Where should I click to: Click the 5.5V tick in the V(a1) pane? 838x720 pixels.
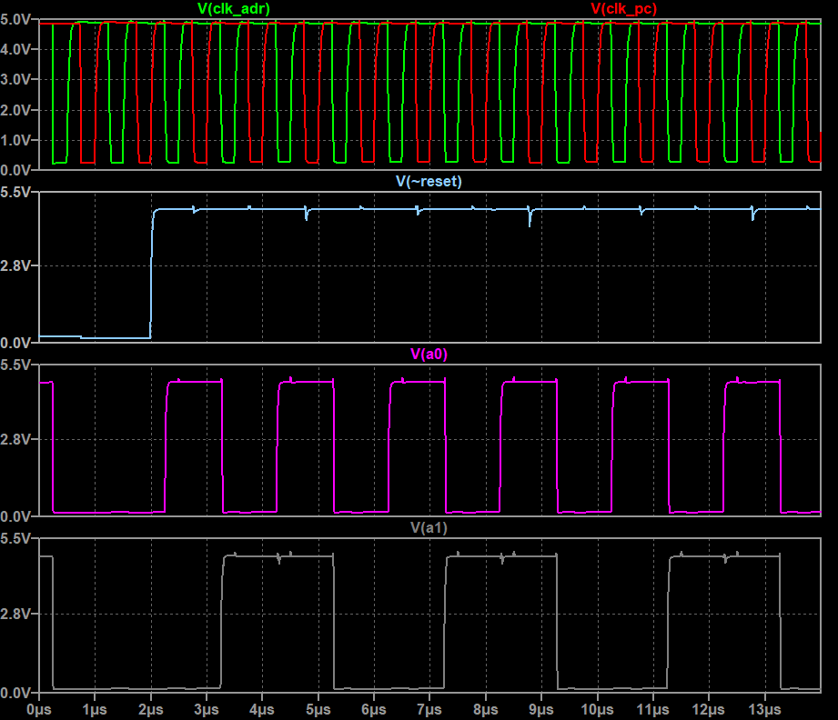click(17, 538)
